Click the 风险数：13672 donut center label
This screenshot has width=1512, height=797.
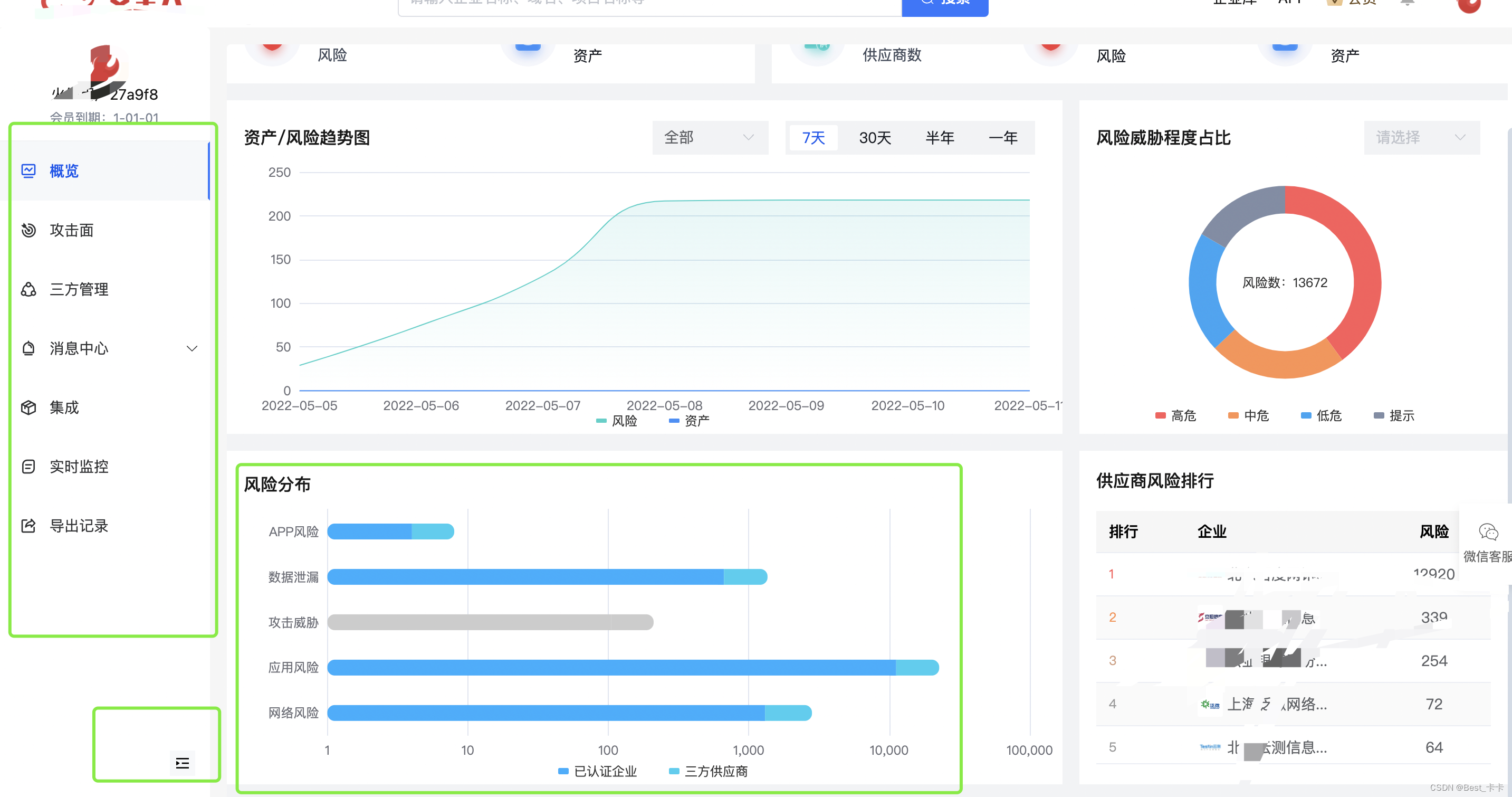click(1285, 282)
